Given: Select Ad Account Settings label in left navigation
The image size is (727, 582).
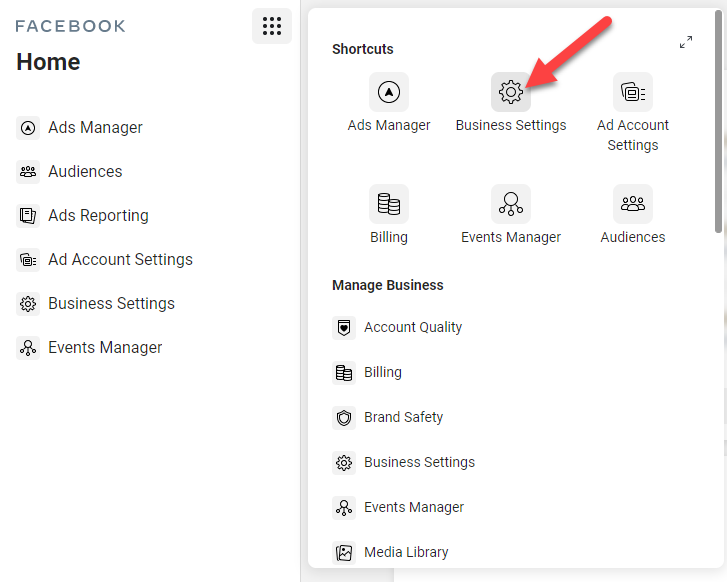Looking at the screenshot, I should tap(121, 260).
